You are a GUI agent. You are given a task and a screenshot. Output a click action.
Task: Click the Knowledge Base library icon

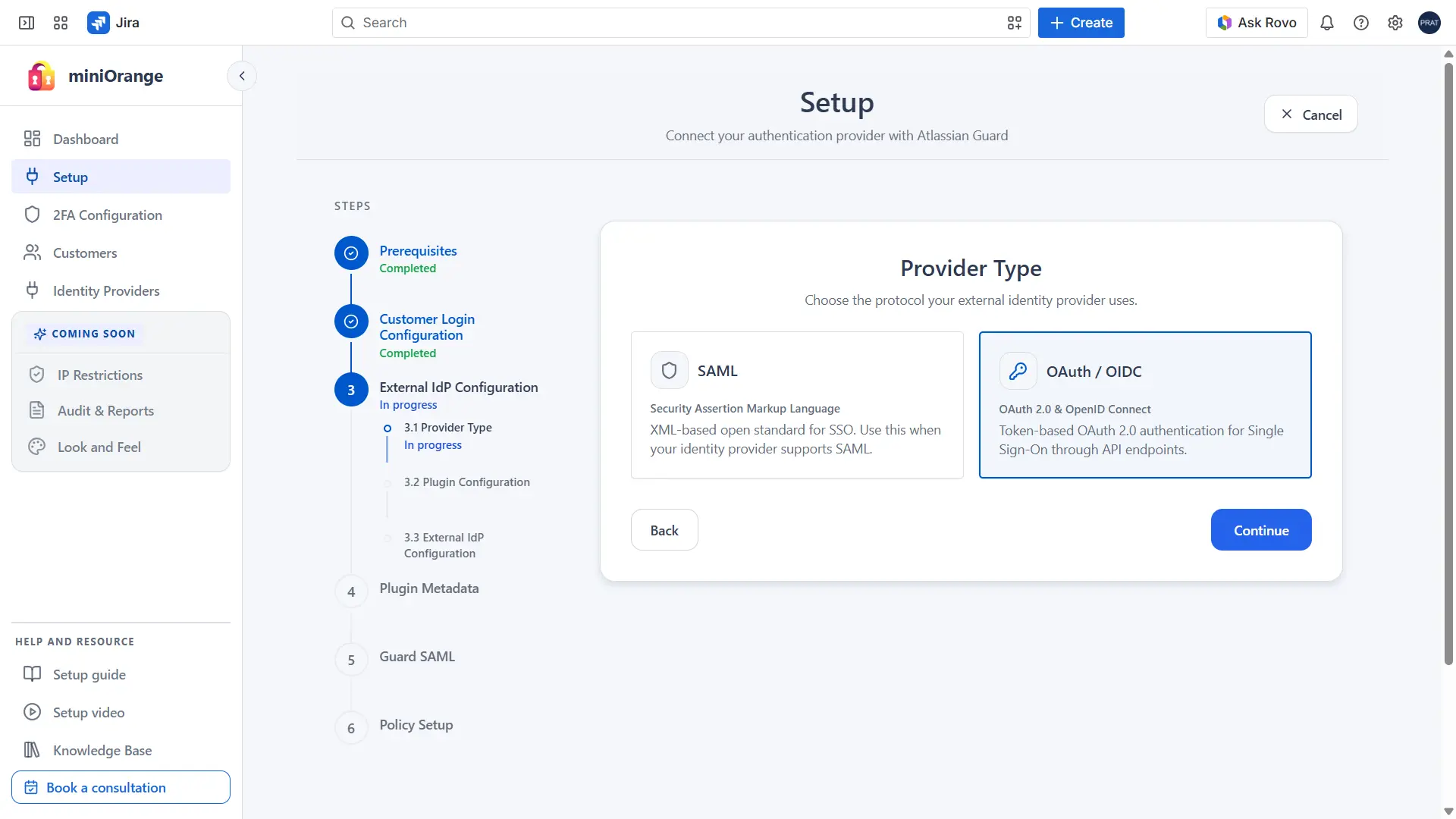pos(32,750)
